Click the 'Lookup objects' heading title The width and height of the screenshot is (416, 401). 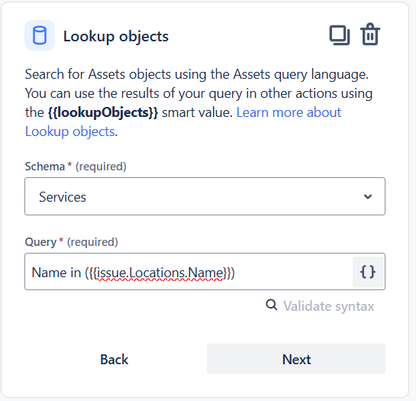coord(116,36)
